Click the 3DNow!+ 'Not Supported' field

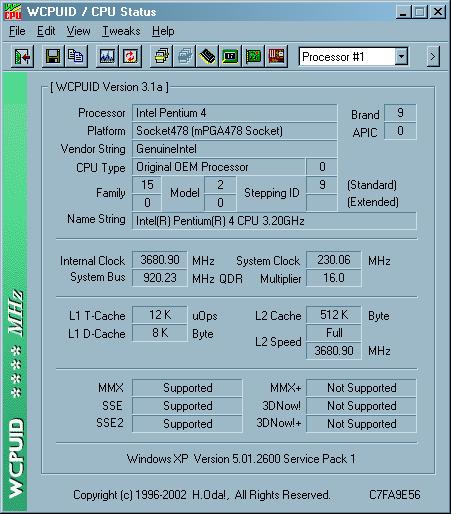tap(361, 424)
